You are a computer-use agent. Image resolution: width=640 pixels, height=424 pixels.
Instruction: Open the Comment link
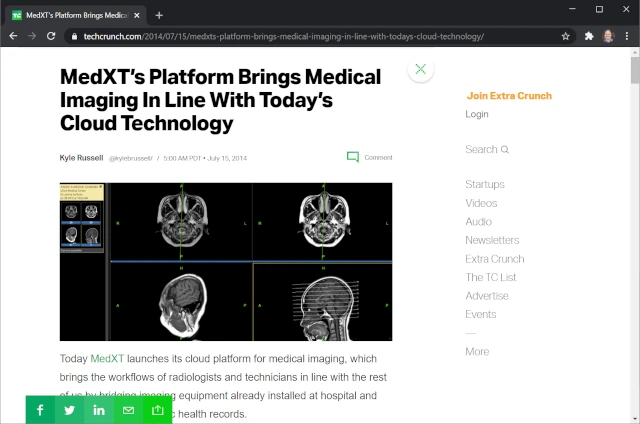coord(378,158)
